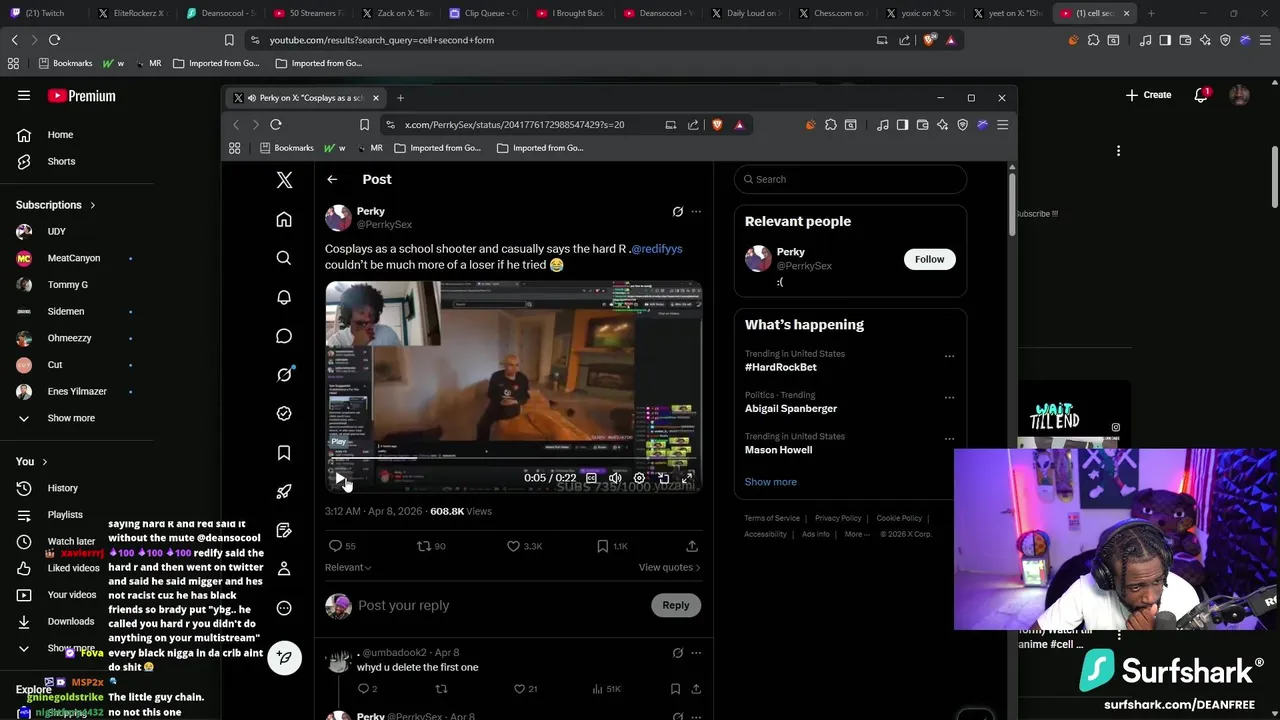Open X messages chat bubble icon
Screen dimensions: 1280x720
pyautogui.click(x=284, y=336)
